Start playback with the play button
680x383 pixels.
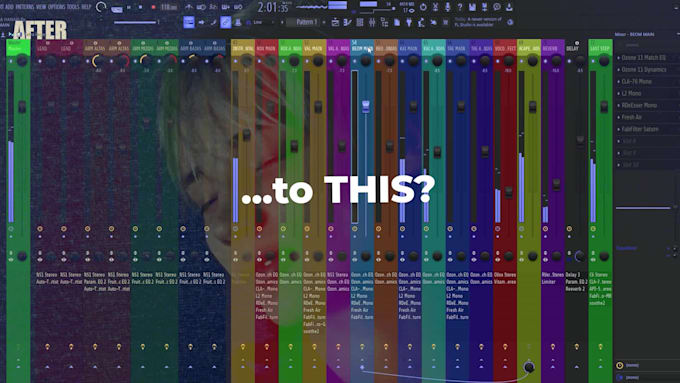[x=129, y=7]
